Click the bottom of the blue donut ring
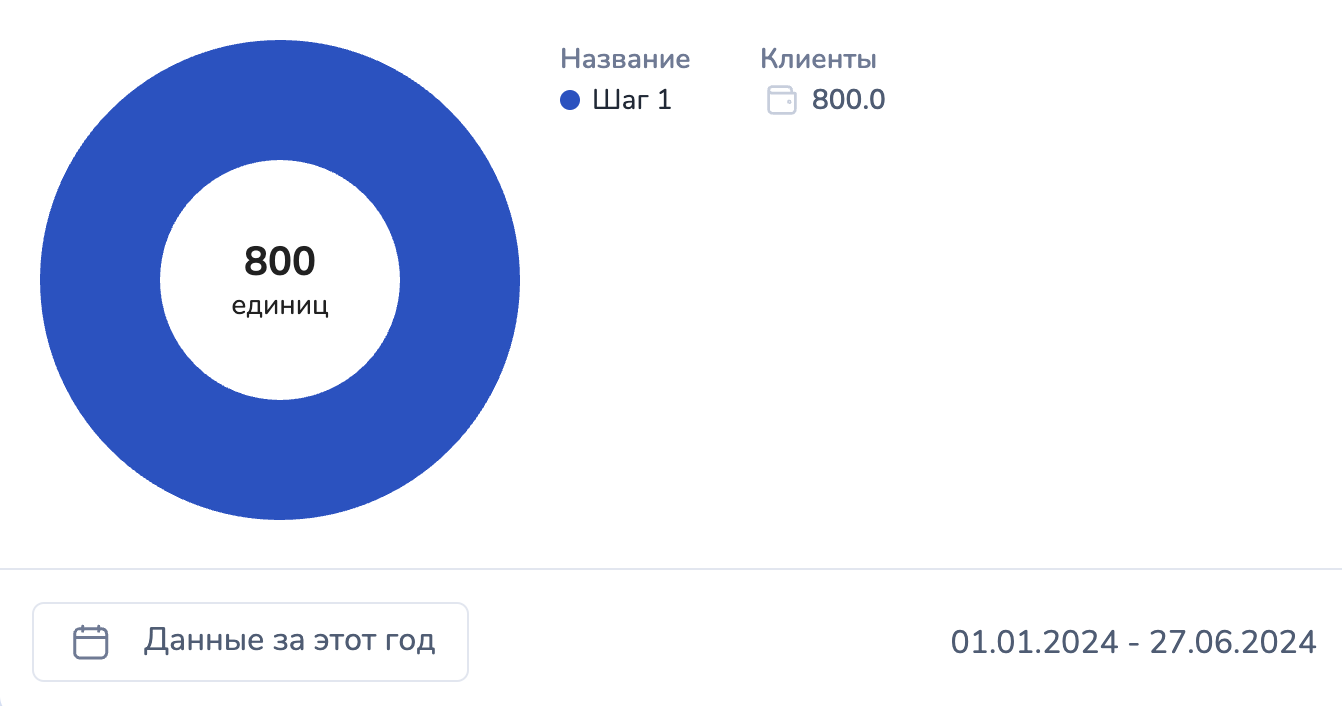The width and height of the screenshot is (1342, 706). coord(280,460)
